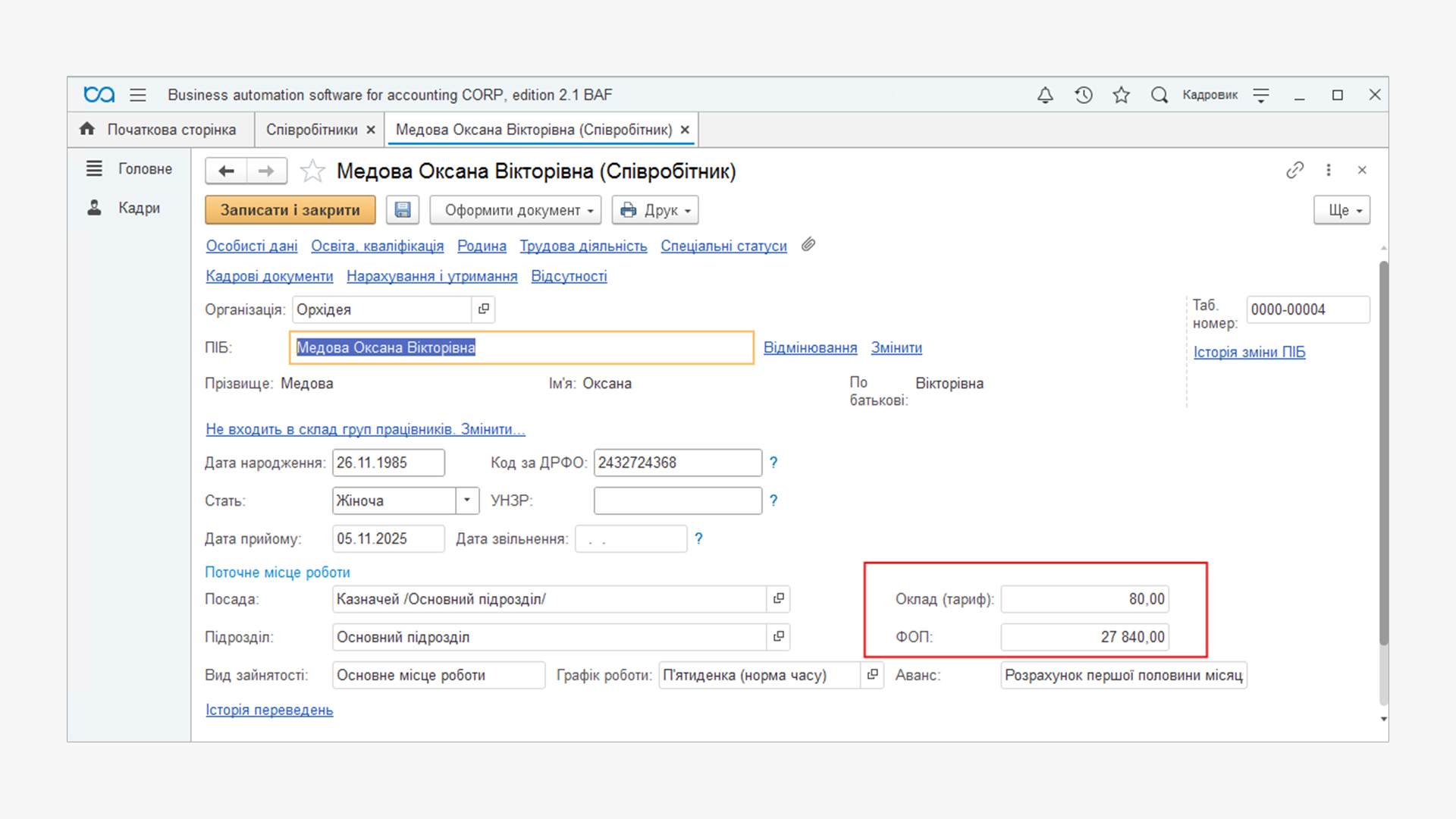The width and height of the screenshot is (1456, 819).
Task: Focus the Код за ДРФО field
Action: pos(677,463)
